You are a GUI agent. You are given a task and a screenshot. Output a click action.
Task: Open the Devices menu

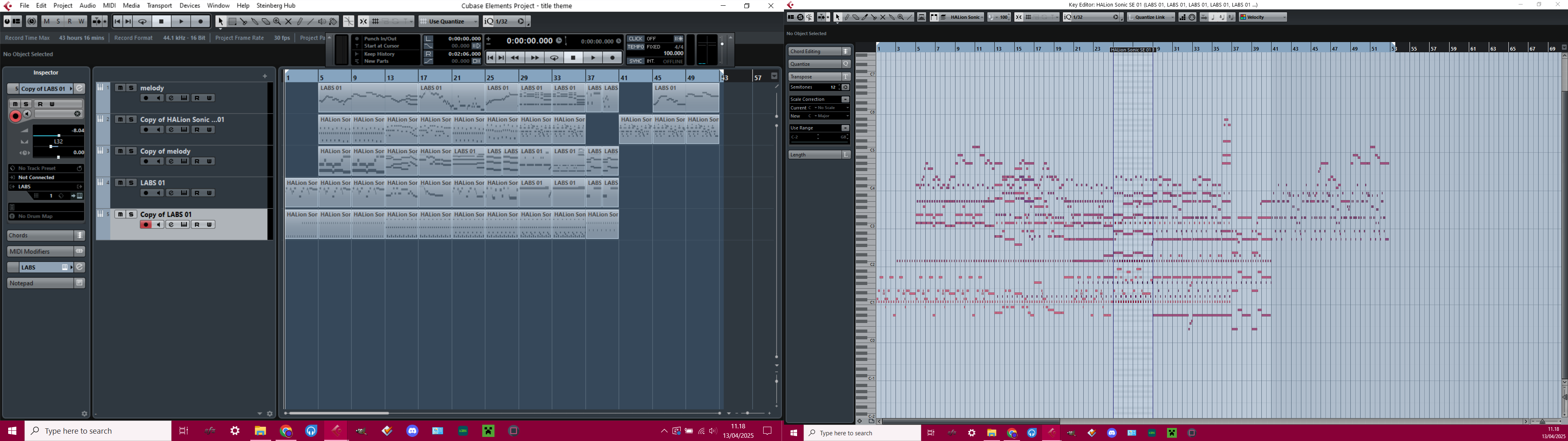(x=190, y=5)
